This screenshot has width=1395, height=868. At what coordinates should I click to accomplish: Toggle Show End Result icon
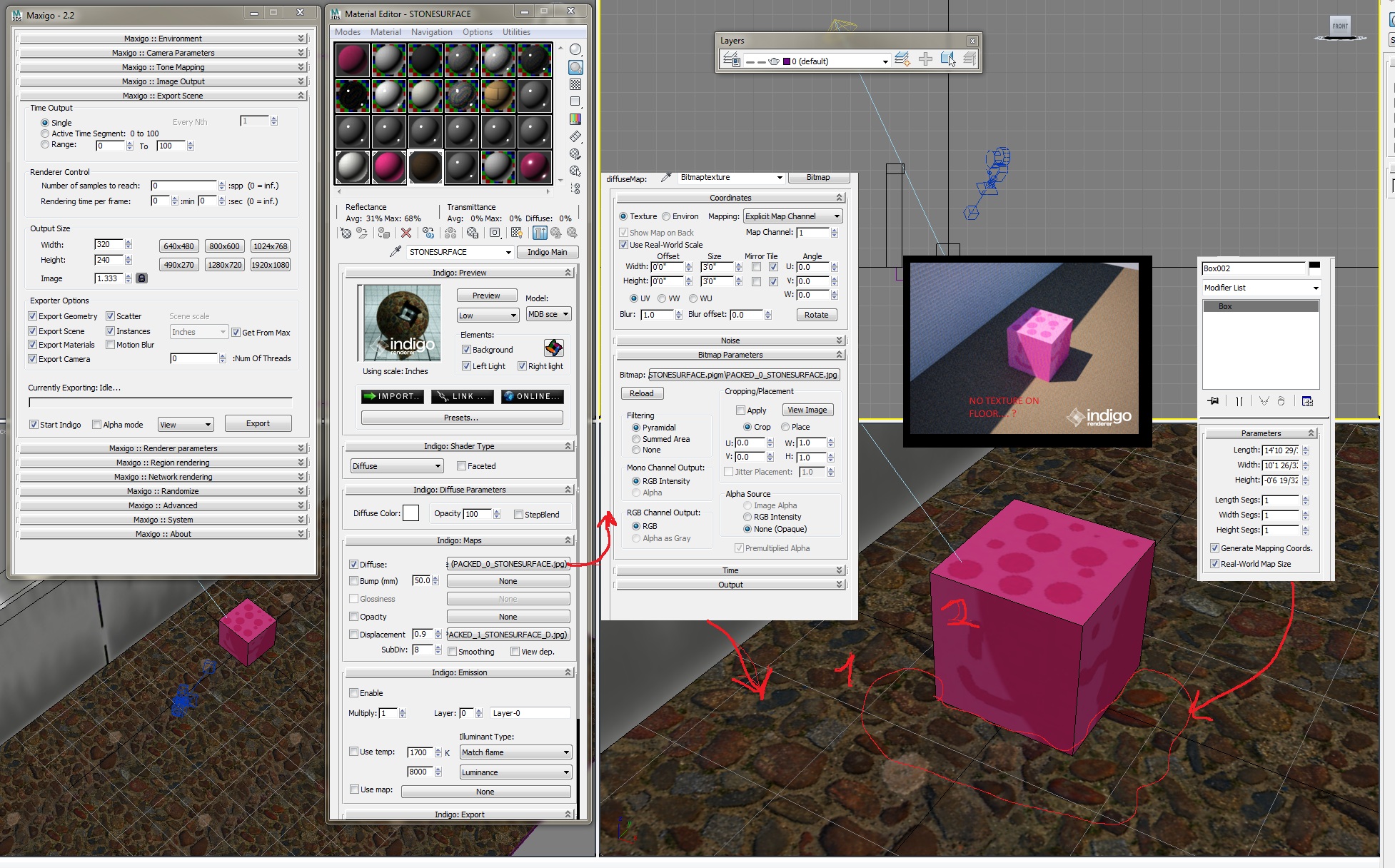tap(540, 233)
